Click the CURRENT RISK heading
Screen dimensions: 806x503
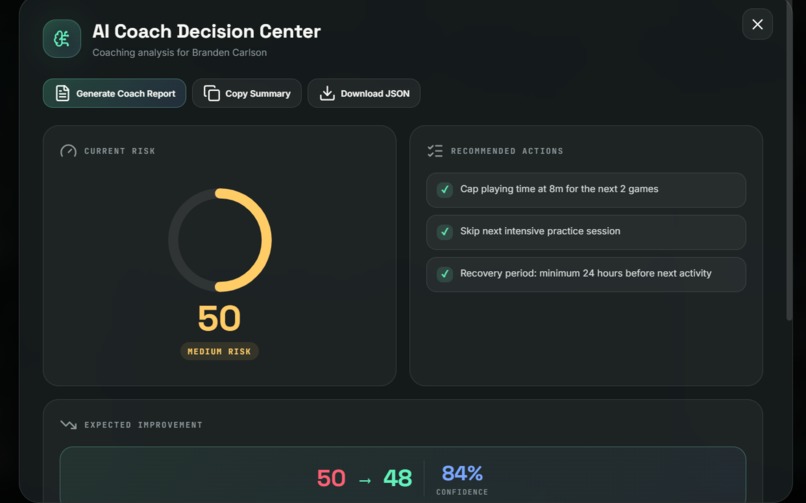tap(120, 151)
